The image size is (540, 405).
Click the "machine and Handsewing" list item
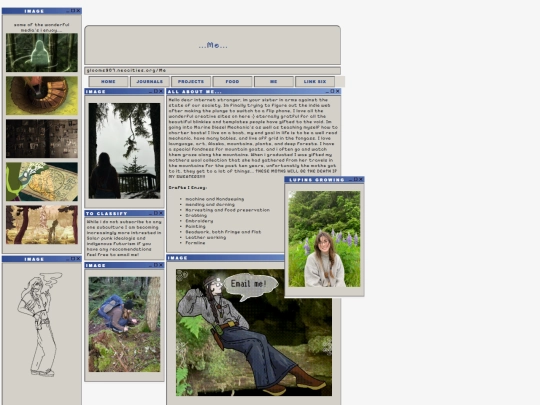(x=215, y=199)
